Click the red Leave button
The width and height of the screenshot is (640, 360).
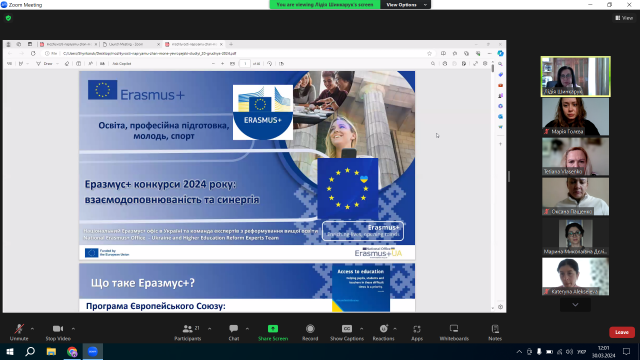coord(622,332)
